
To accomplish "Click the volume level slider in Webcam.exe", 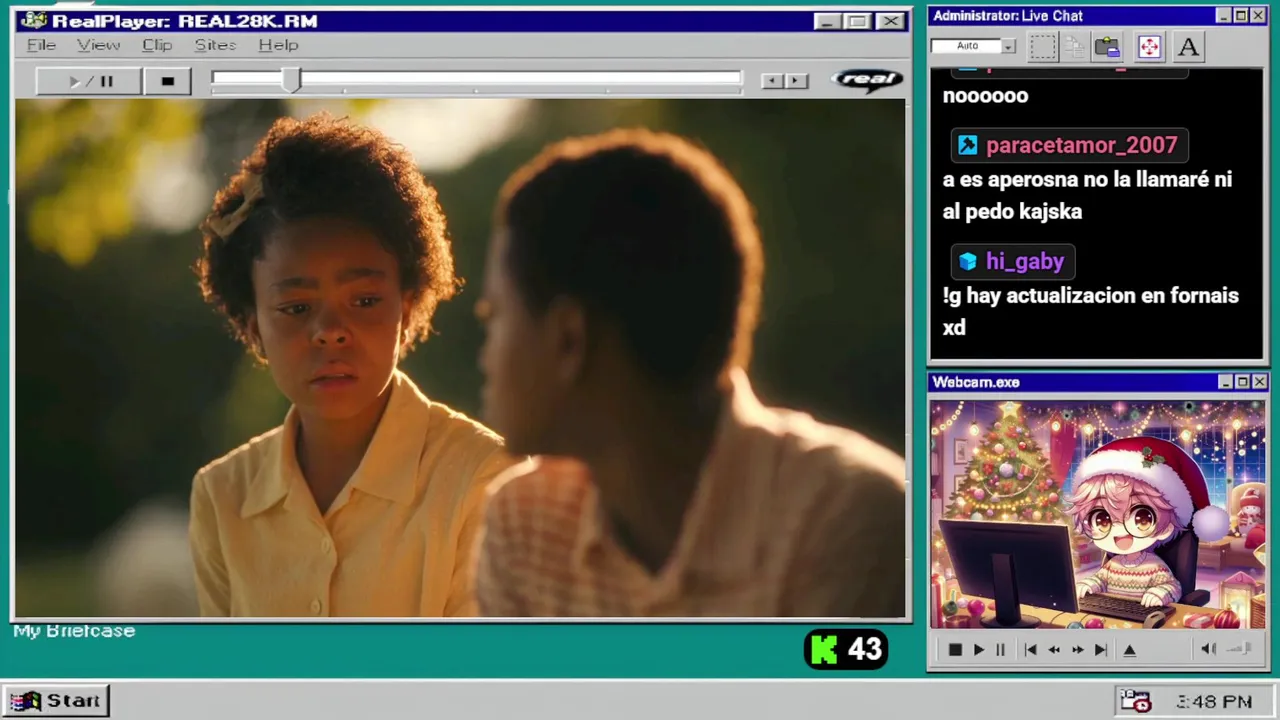I will tap(1240, 649).
